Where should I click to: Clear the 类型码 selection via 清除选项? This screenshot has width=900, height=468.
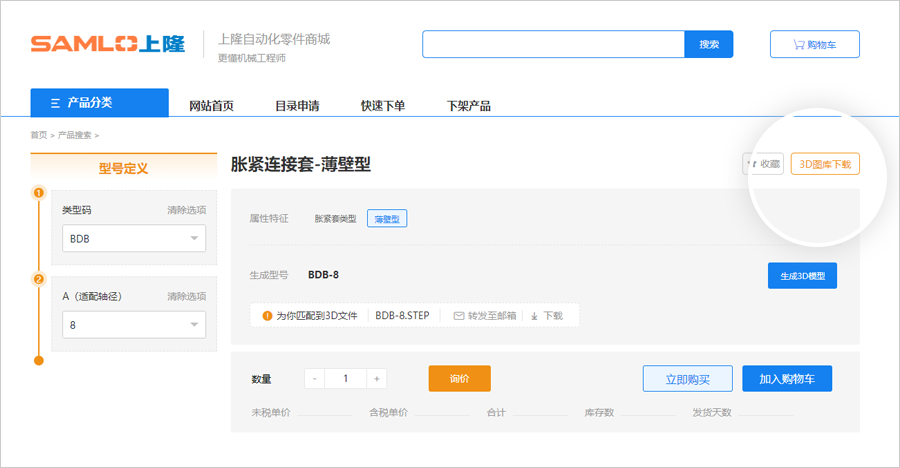tap(186, 210)
